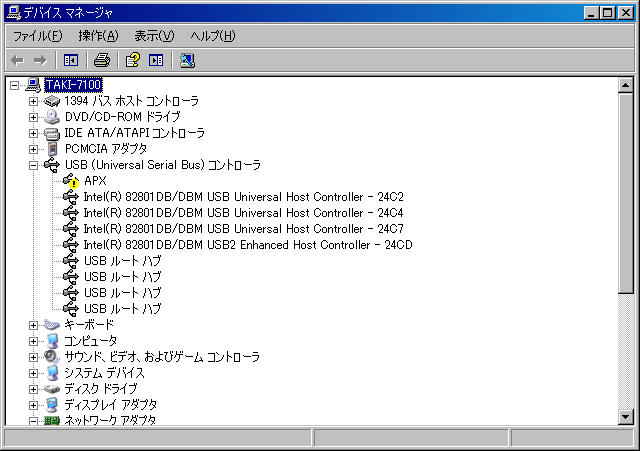640x451 pixels.
Task: Click the computer icon beside TAKI-7100
Action: [33, 85]
